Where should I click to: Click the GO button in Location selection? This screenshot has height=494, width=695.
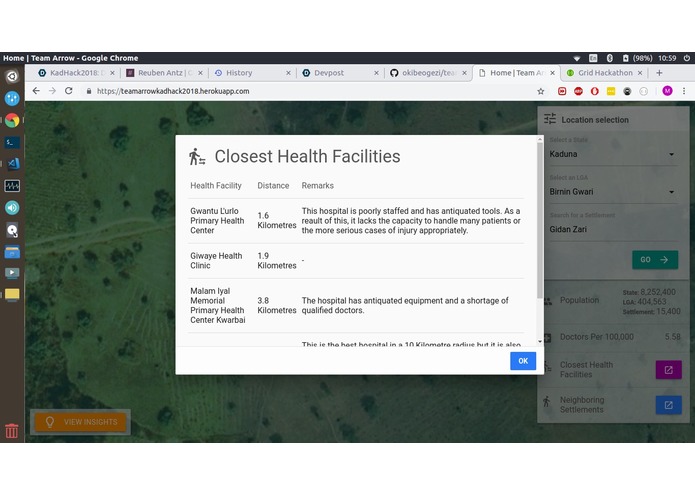(x=655, y=260)
